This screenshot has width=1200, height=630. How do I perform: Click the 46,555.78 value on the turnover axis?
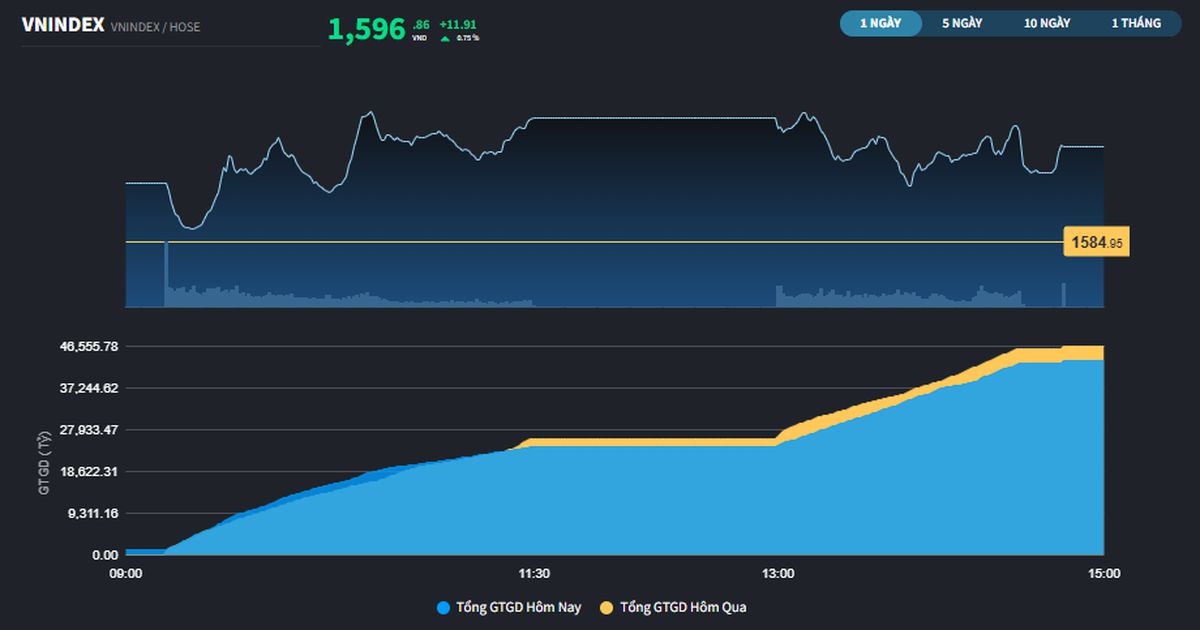(90, 347)
